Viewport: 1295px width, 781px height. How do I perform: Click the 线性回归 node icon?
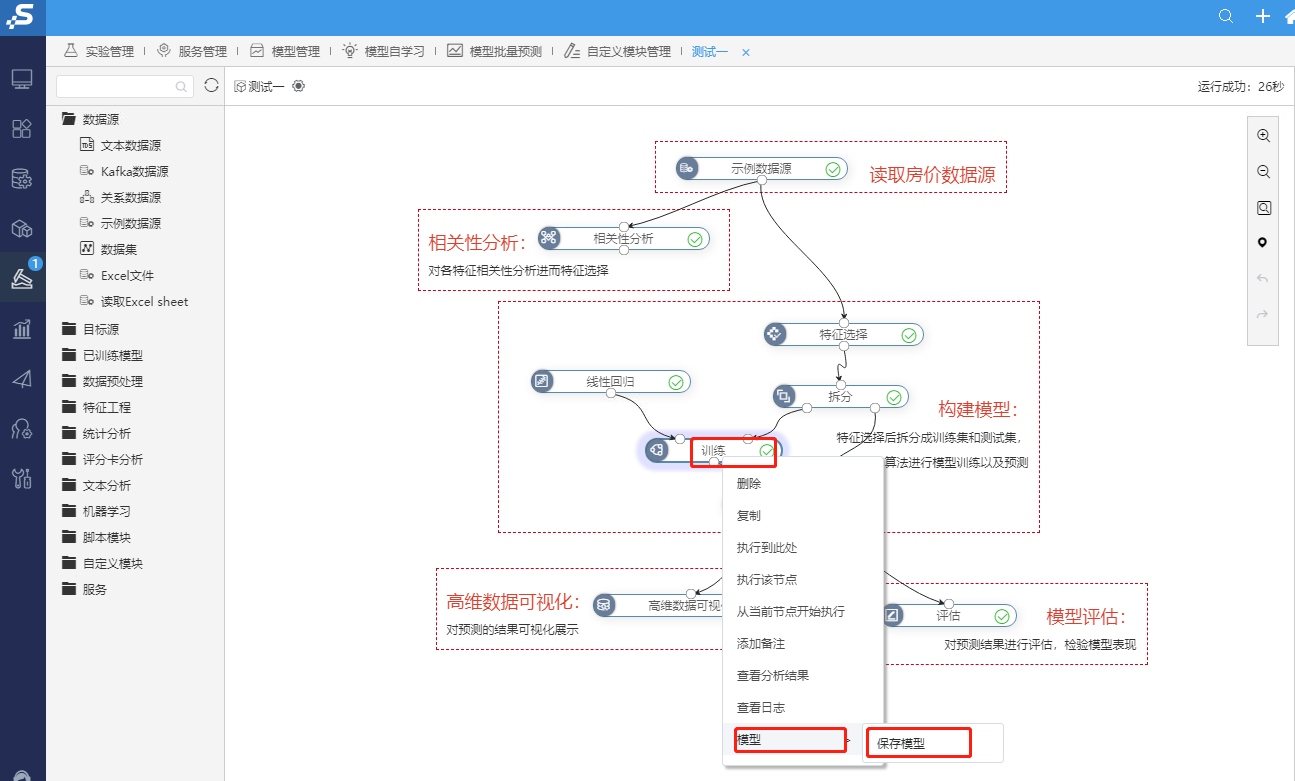(x=541, y=381)
